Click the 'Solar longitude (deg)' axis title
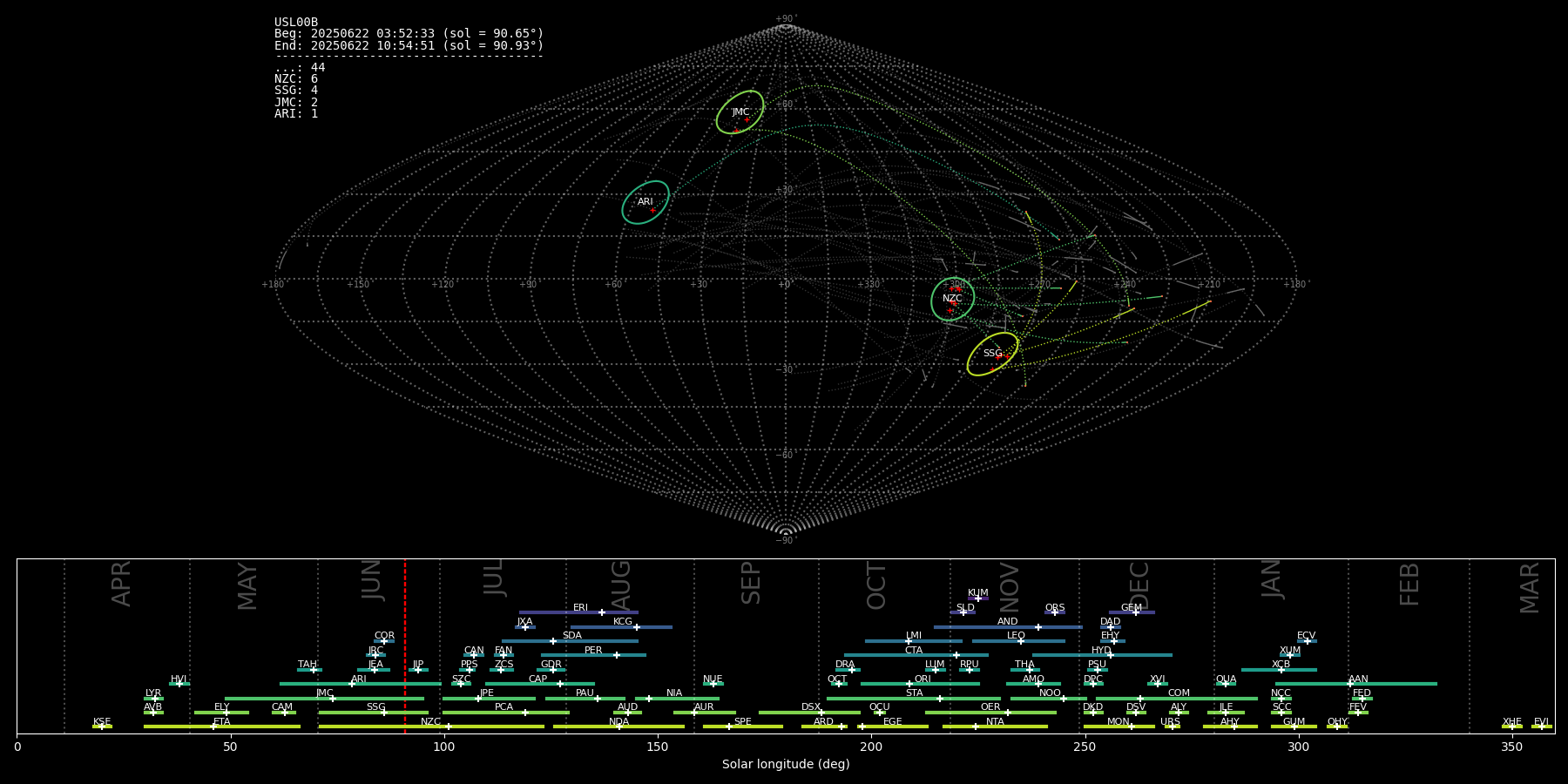The image size is (1568, 784). 786,765
